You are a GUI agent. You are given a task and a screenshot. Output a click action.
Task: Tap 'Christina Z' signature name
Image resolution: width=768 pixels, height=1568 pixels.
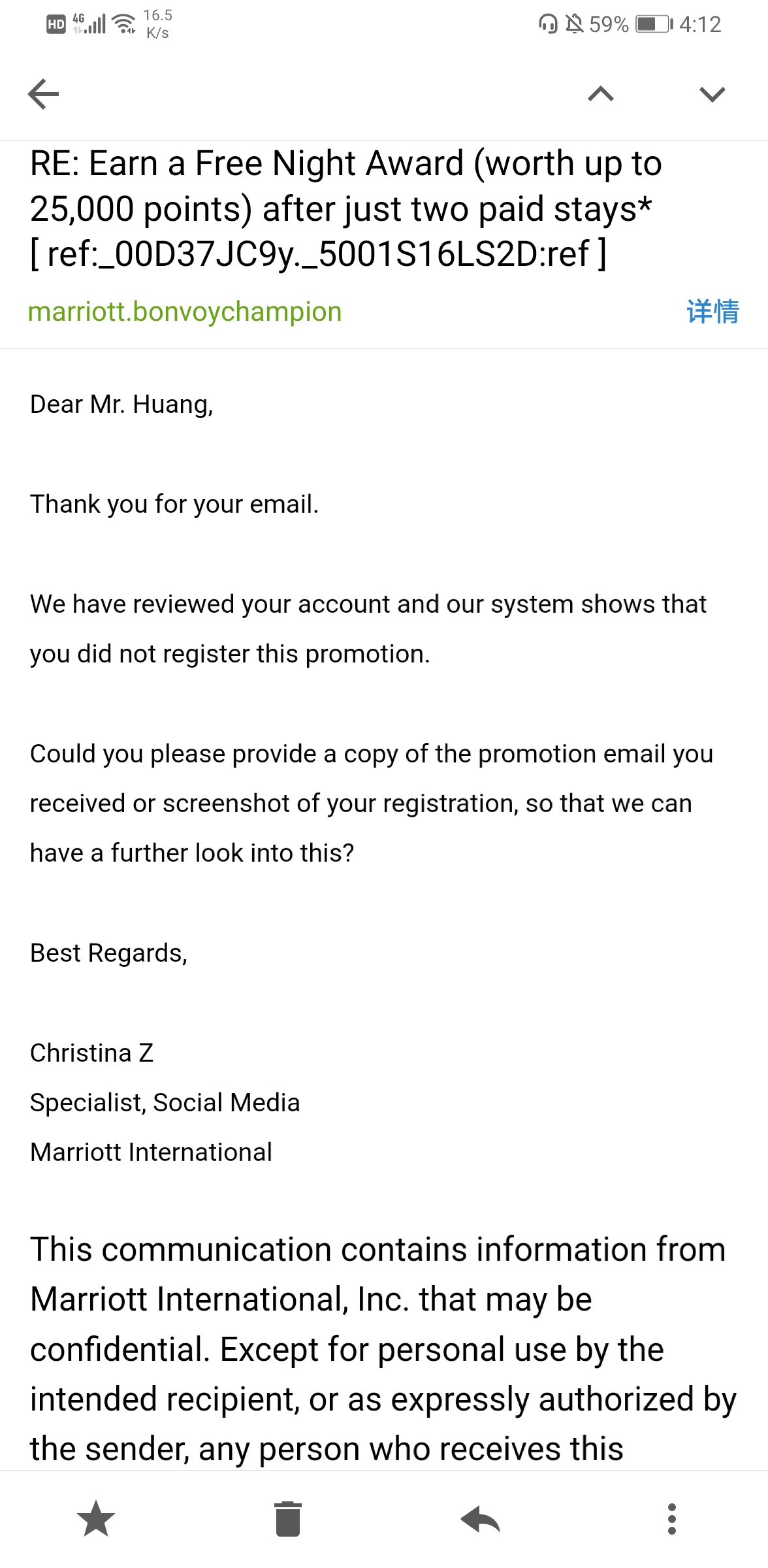[x=91, y=1053]
